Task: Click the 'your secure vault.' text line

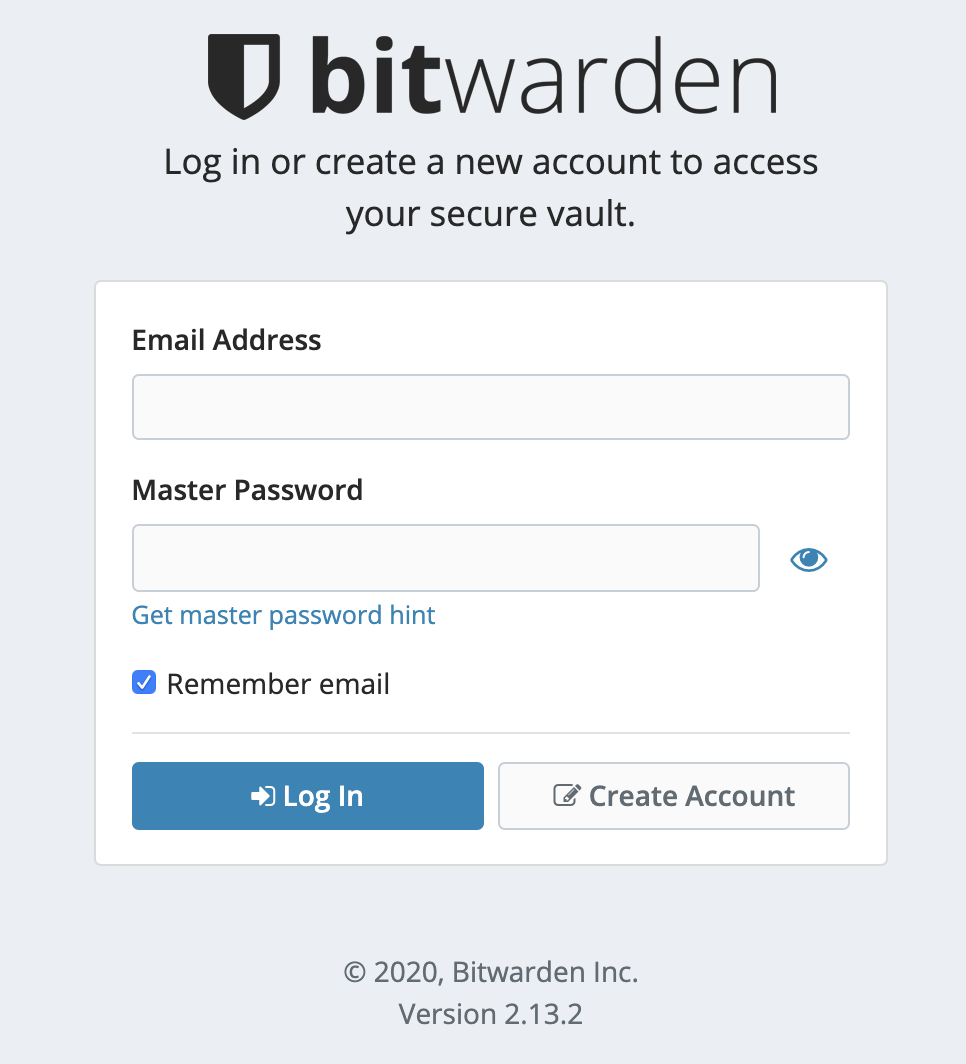Action: (490, 214)
